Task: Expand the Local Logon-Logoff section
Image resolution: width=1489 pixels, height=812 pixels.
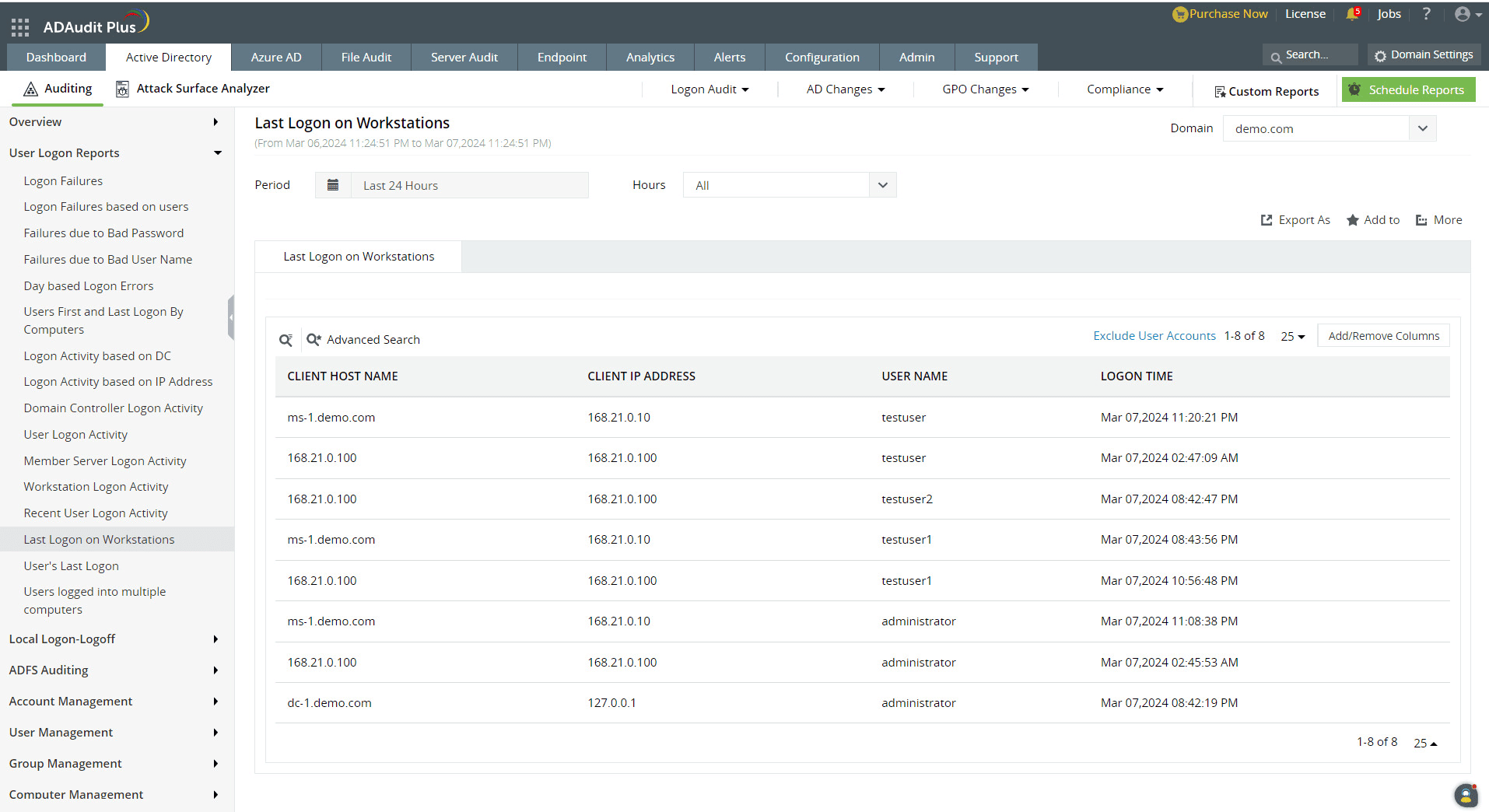Action: pyautogui.click(x=114, y=639)
